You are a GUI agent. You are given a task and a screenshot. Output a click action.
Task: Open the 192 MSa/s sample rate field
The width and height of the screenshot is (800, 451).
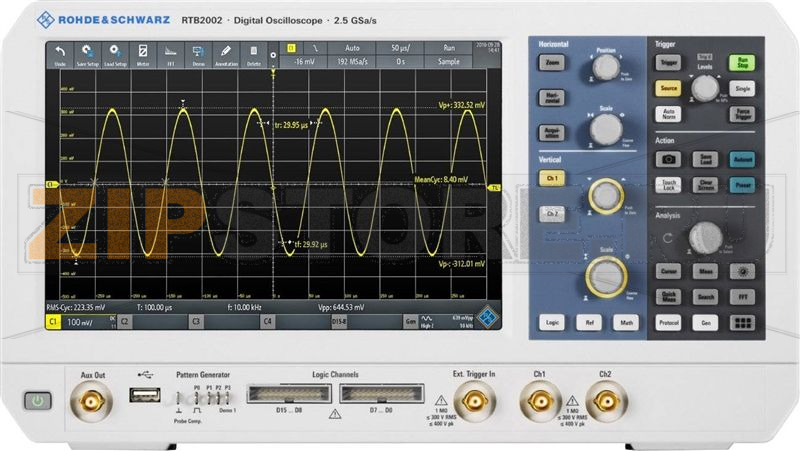(x=352, y=61)
